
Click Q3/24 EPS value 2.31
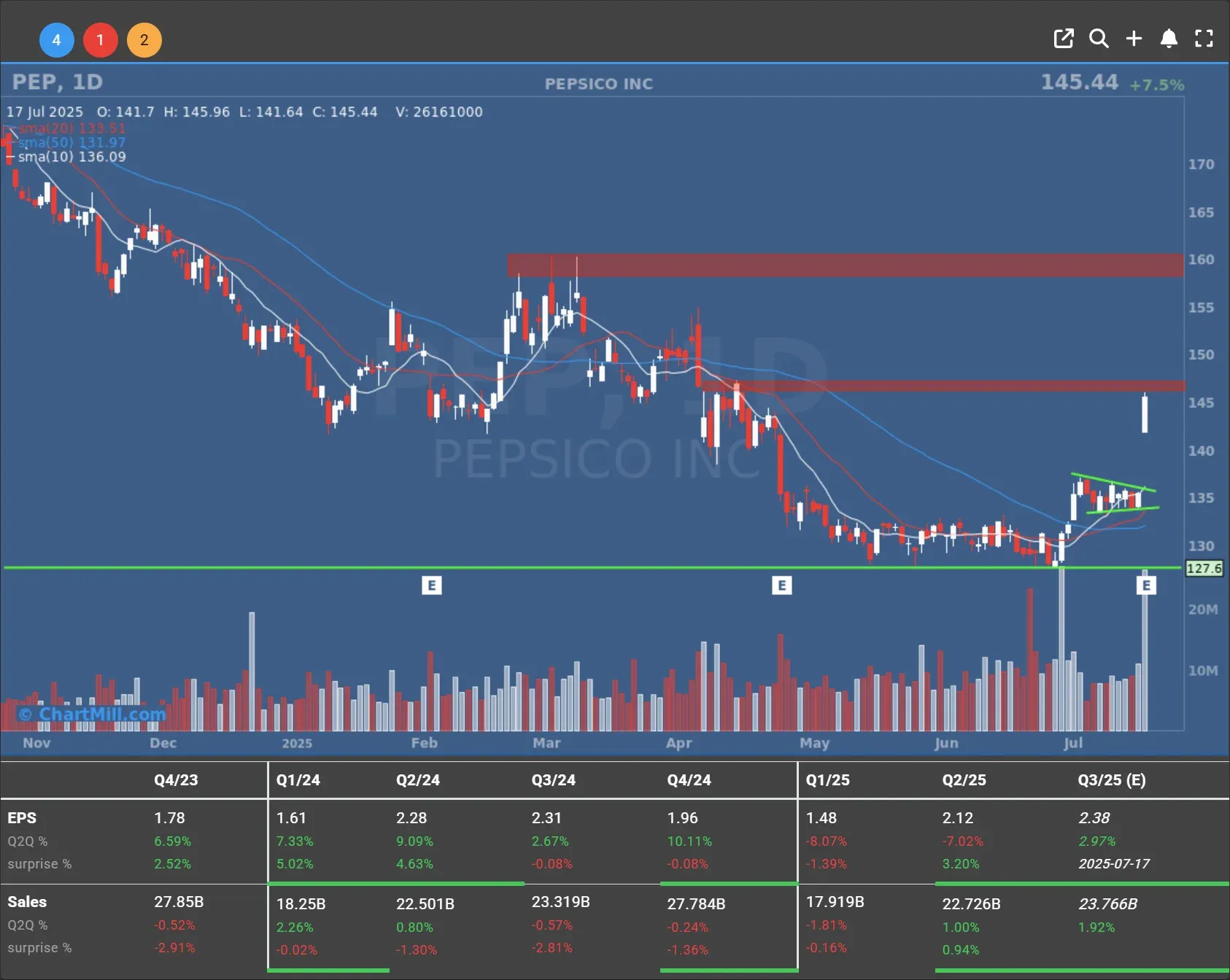tap(547, 818)
